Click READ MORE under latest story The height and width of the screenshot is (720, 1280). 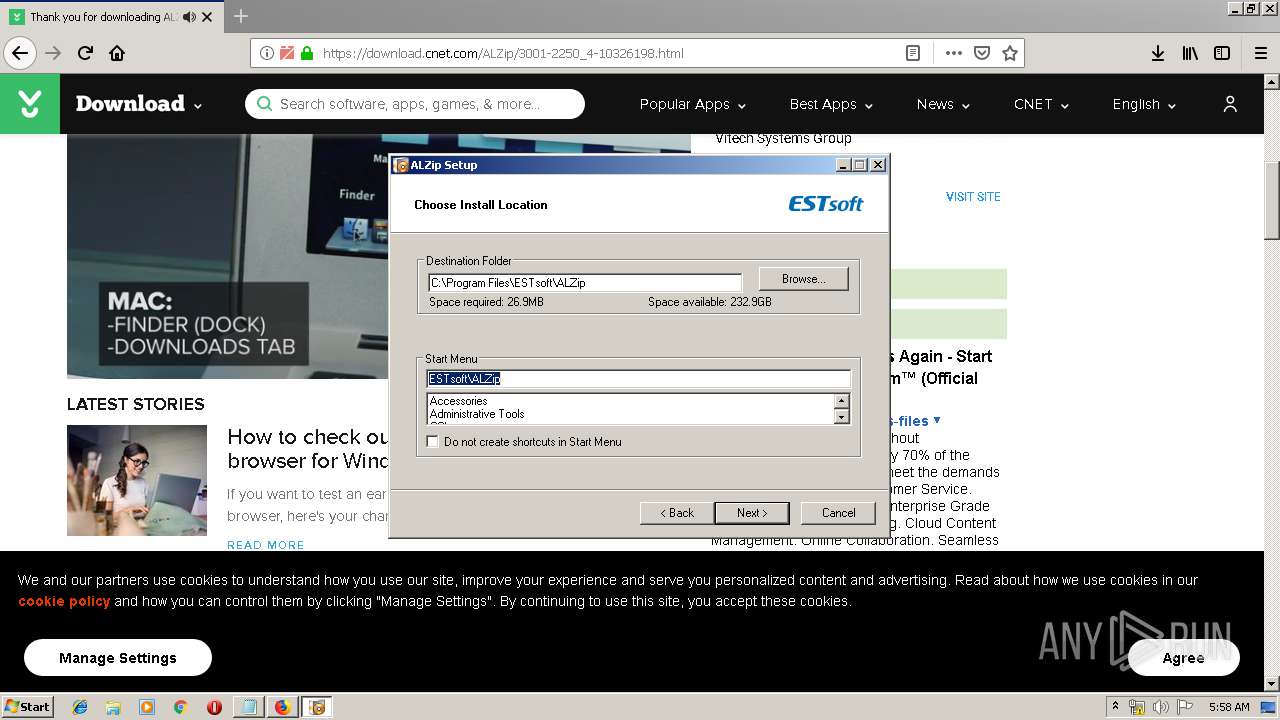pos(265,545)
